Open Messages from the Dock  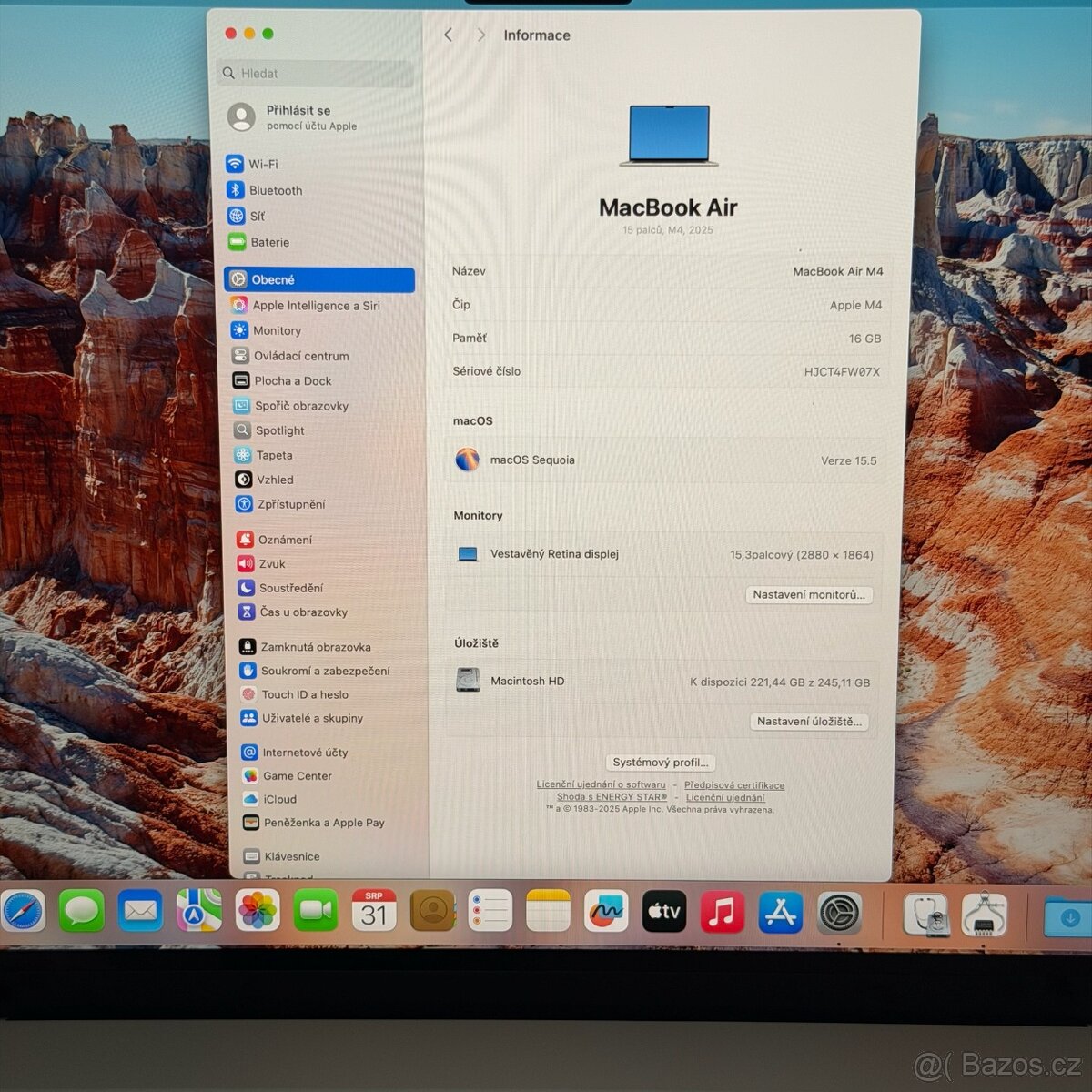point(82,911)
